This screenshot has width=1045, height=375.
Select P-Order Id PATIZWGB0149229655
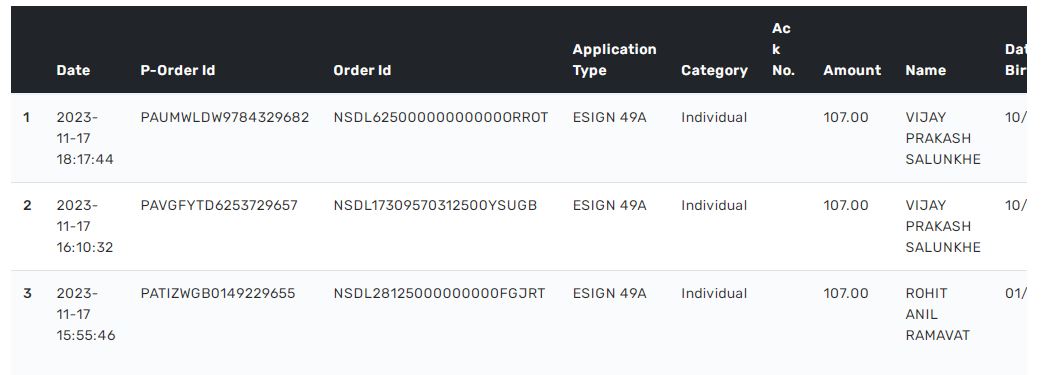pos(217,294)
